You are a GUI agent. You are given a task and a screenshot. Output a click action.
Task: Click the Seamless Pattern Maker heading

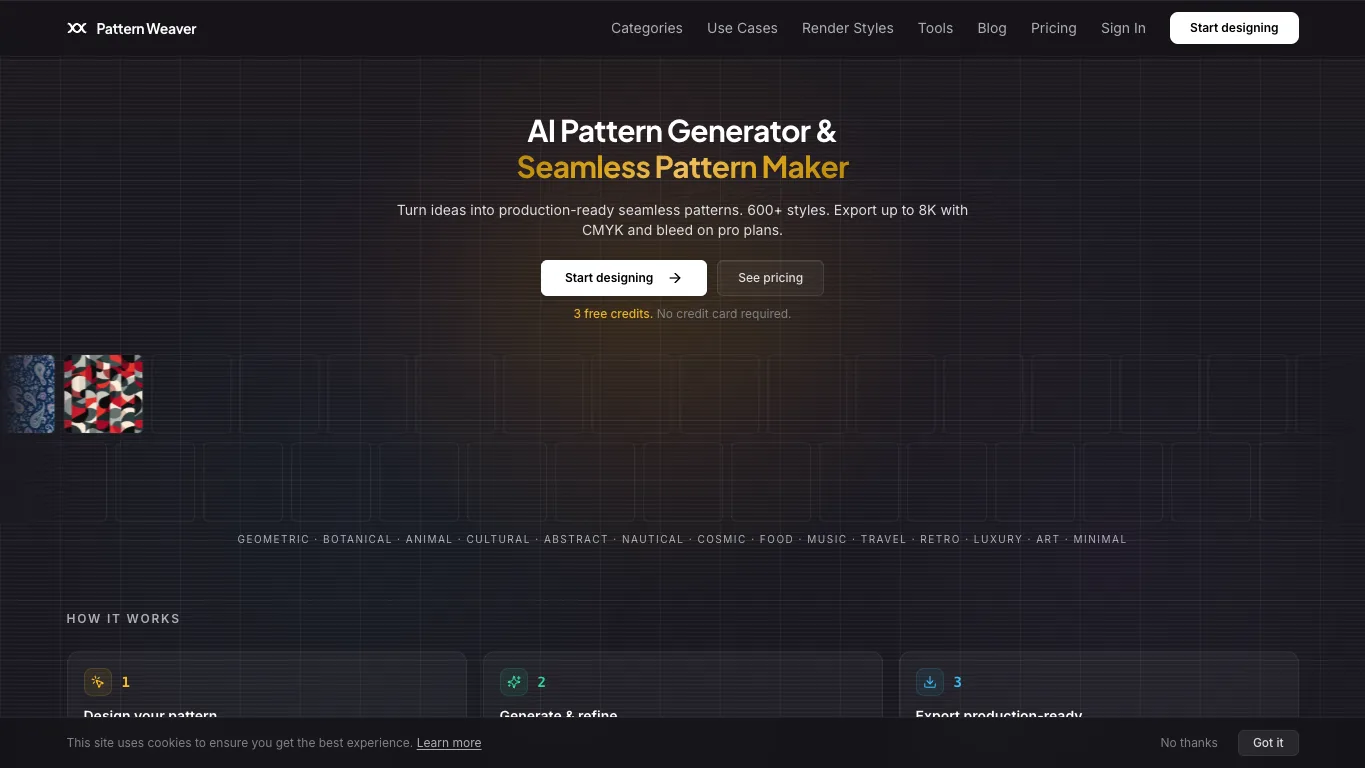tap(683, 167)
